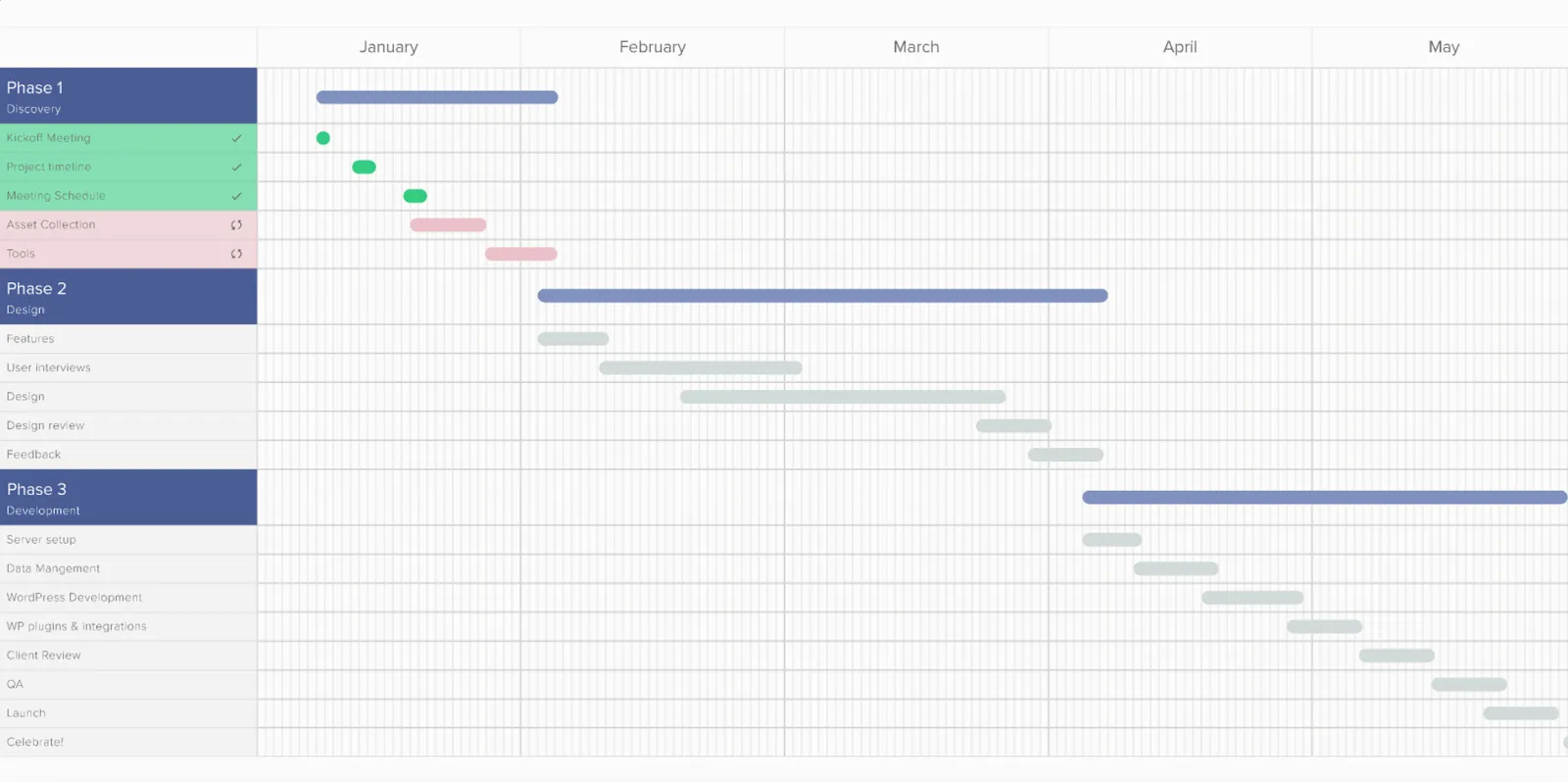Jump to the February column header
This screenshot has height=782, width=1568.
653,47
